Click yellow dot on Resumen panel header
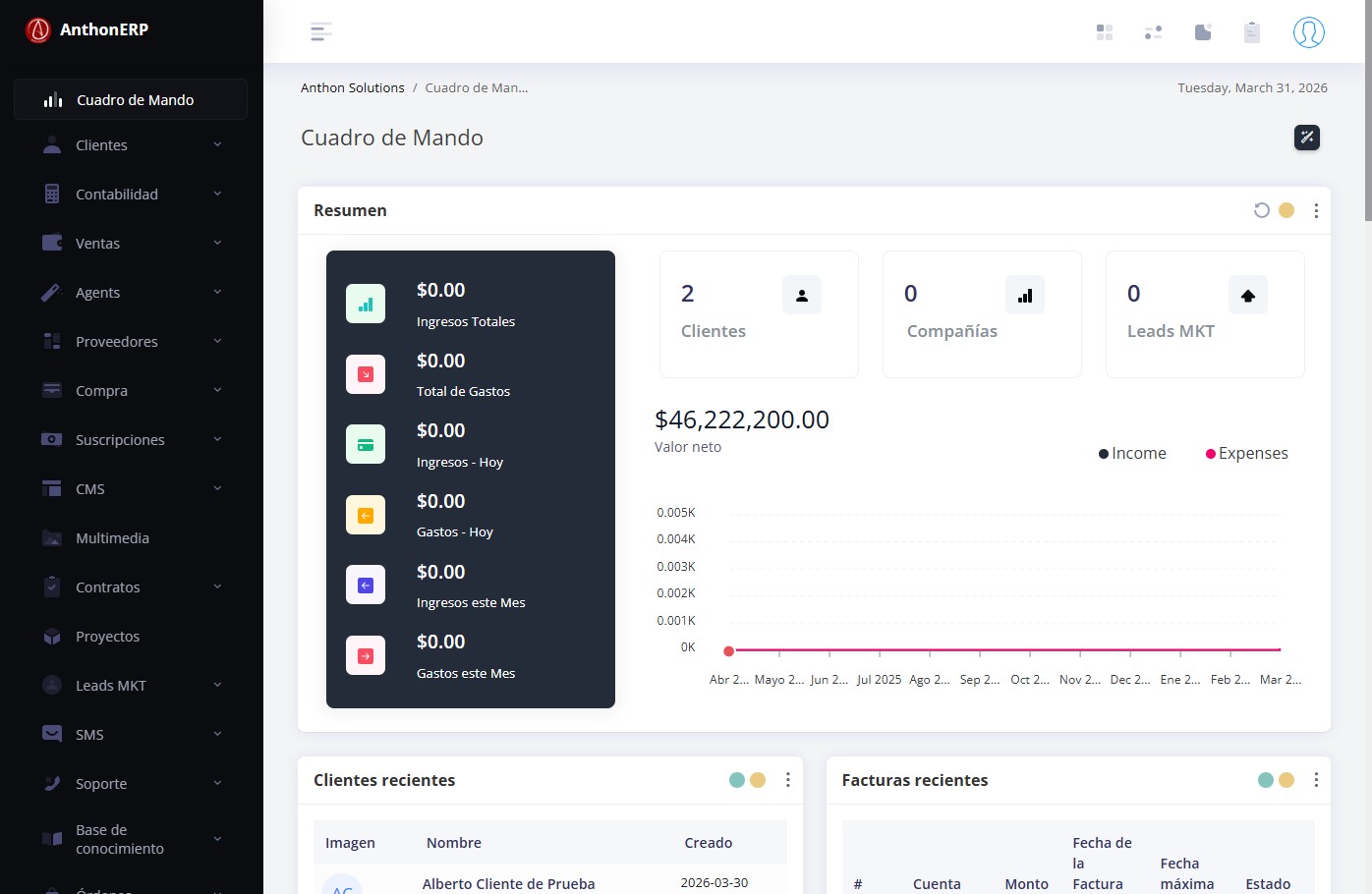 point(1286,210)
